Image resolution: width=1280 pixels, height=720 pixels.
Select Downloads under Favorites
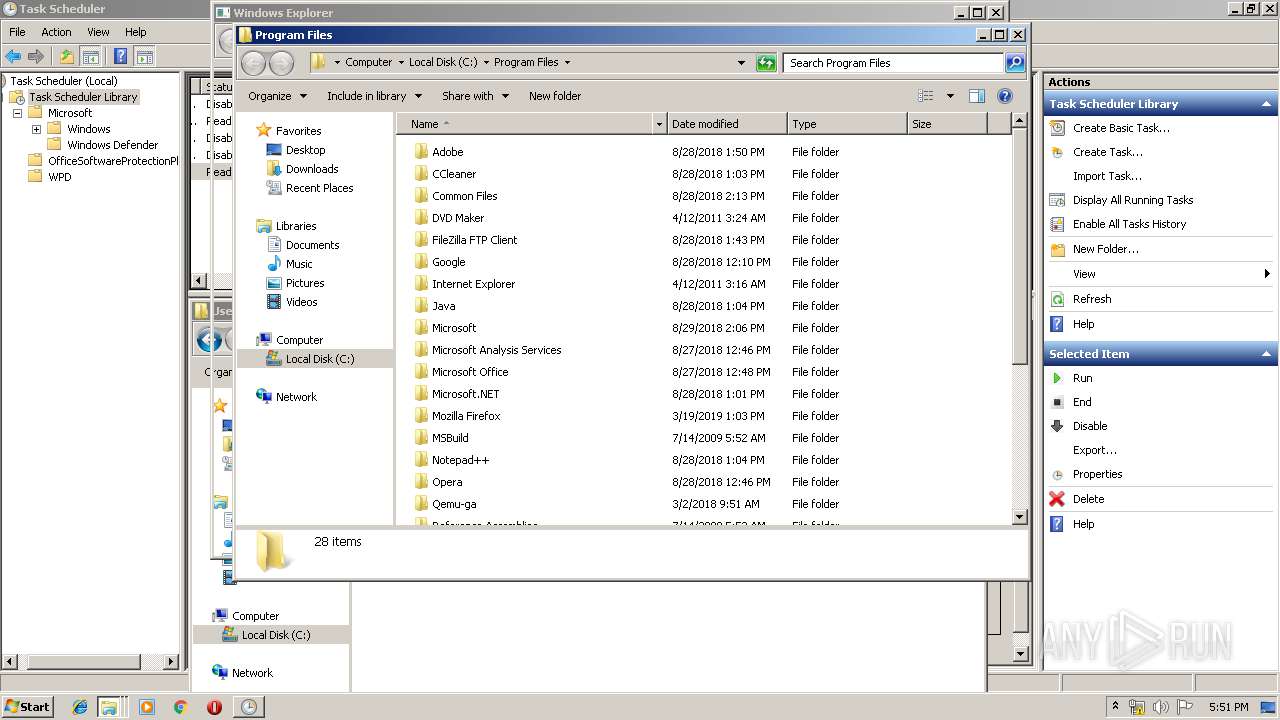pos(312,169)
